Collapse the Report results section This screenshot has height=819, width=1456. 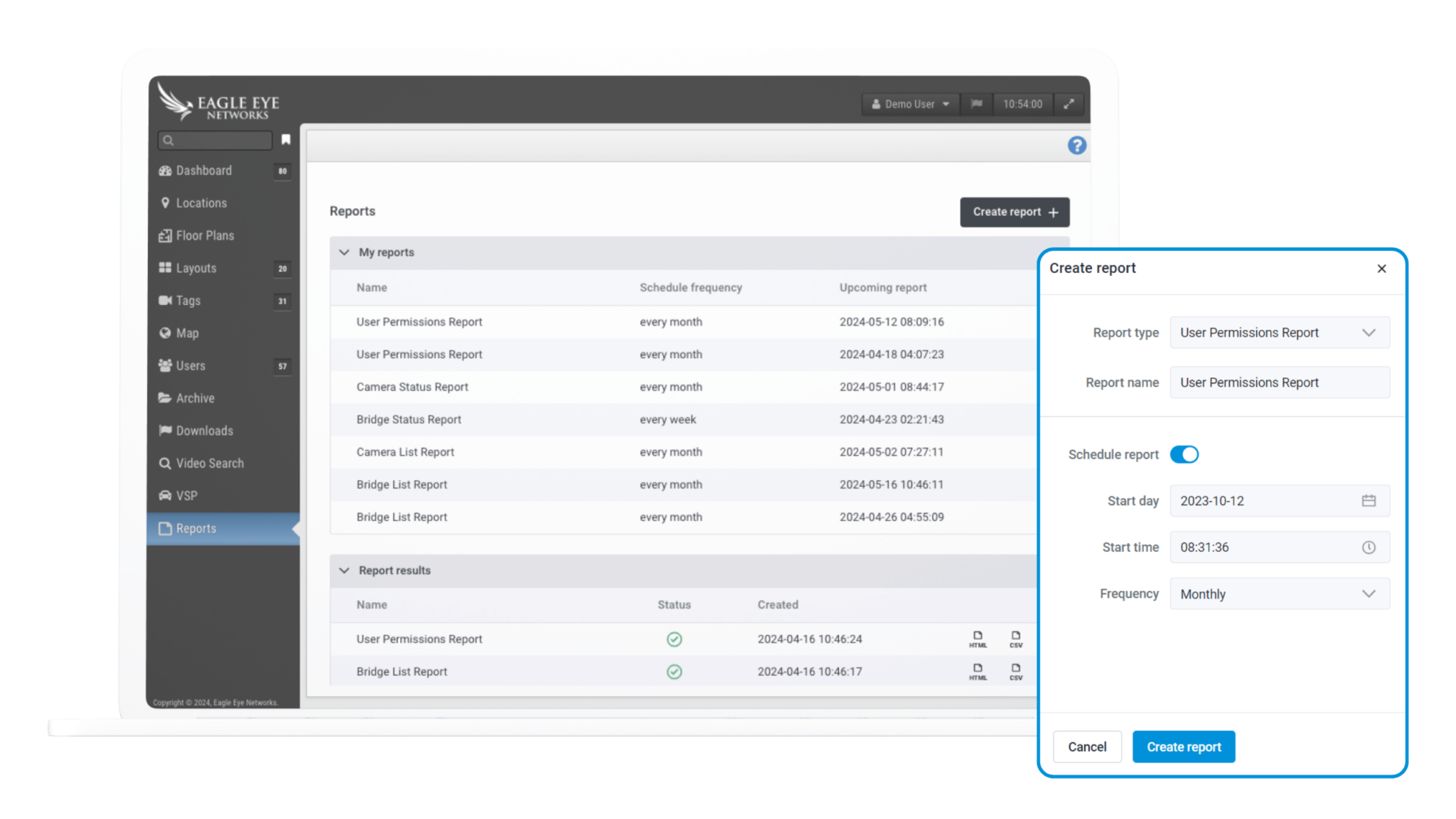344,570
